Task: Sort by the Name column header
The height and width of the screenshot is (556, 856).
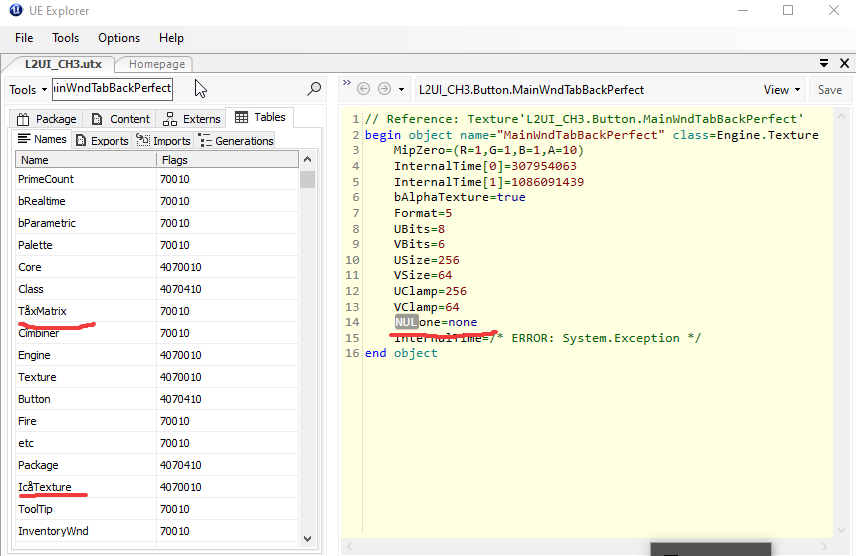Action: point(86,159)
